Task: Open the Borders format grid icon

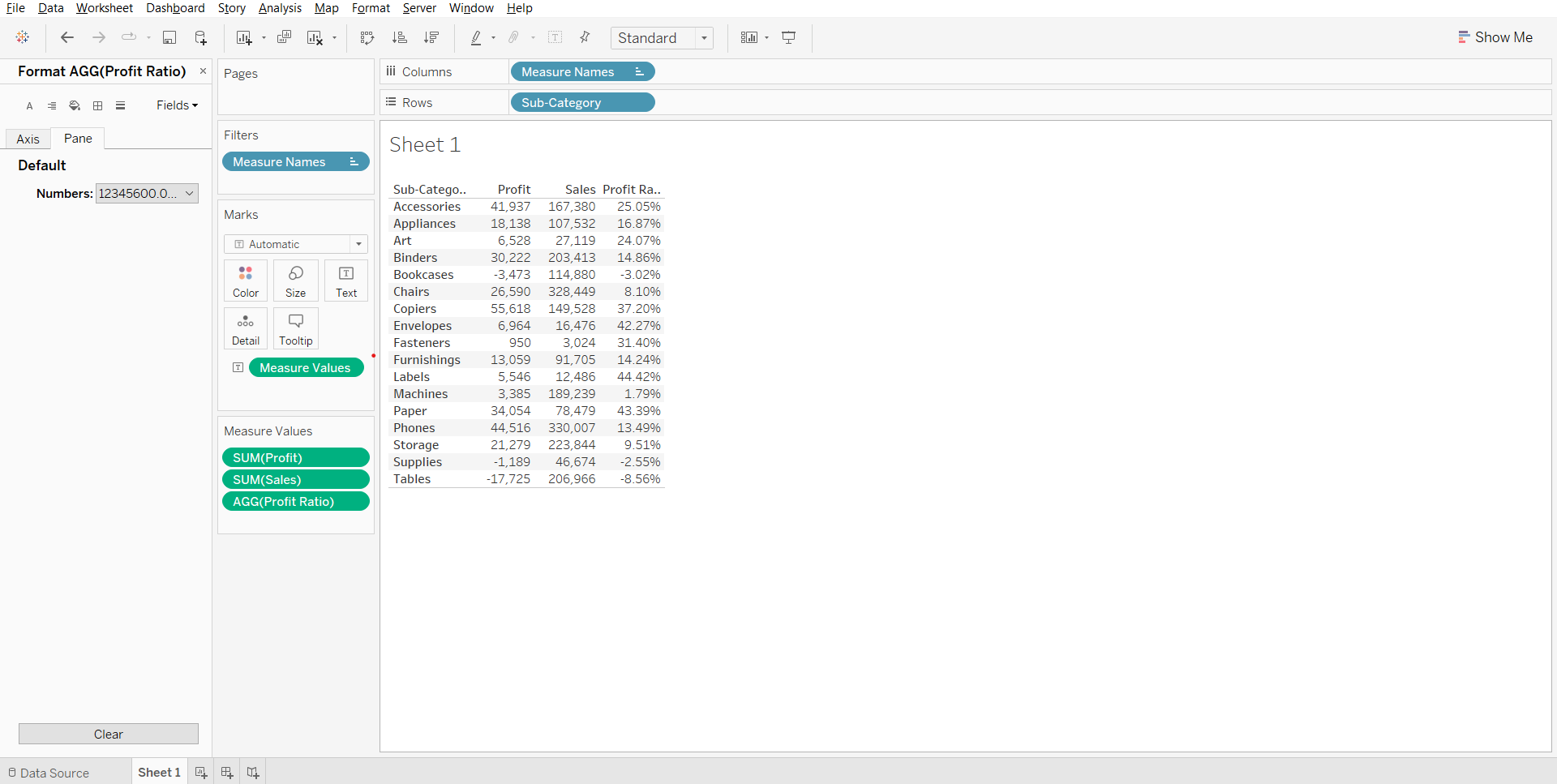Action: pos(98,105)
